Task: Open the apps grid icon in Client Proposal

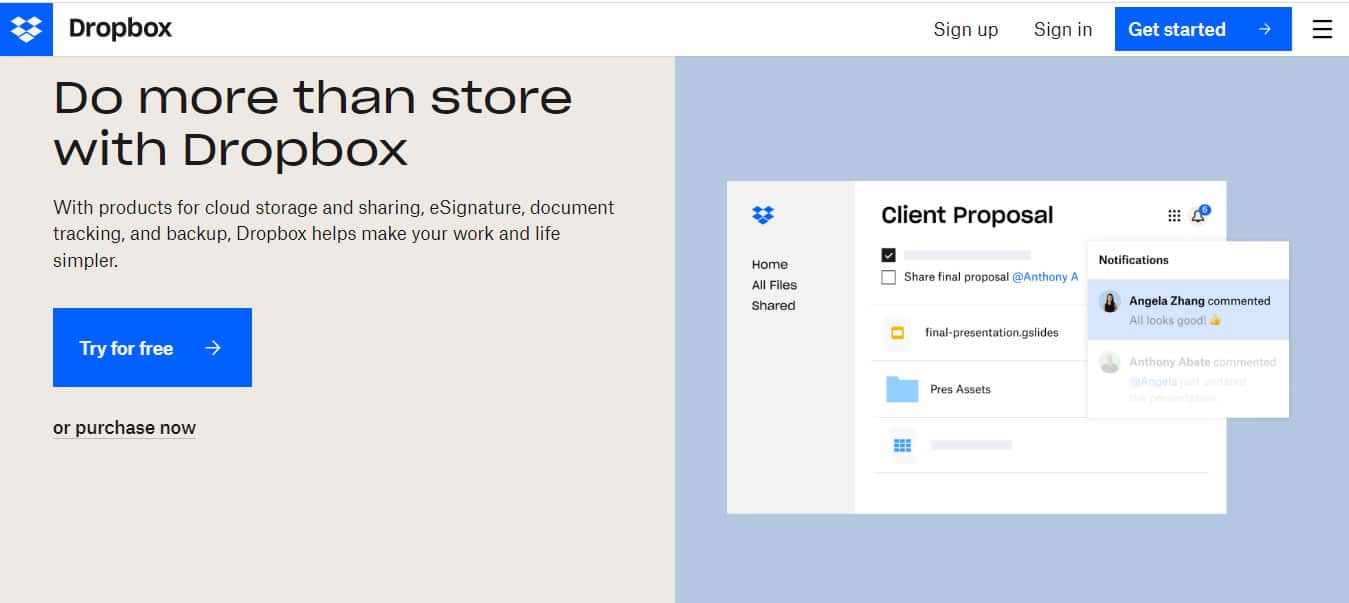Action: [1174, 216]
